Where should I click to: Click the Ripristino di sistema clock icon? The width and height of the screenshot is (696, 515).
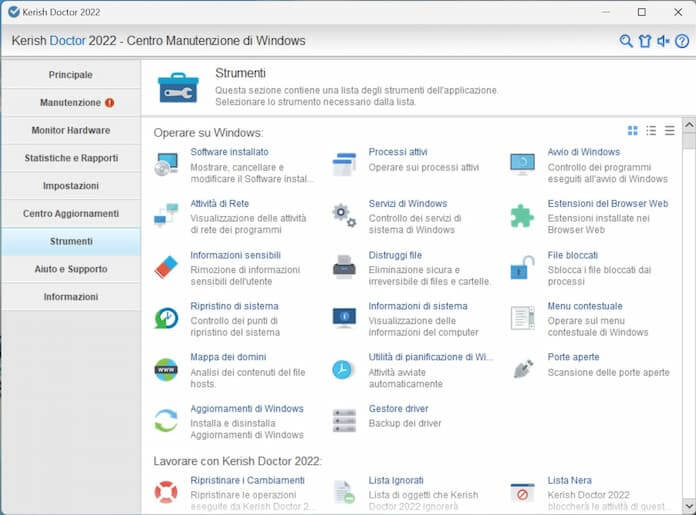point(166,318)
